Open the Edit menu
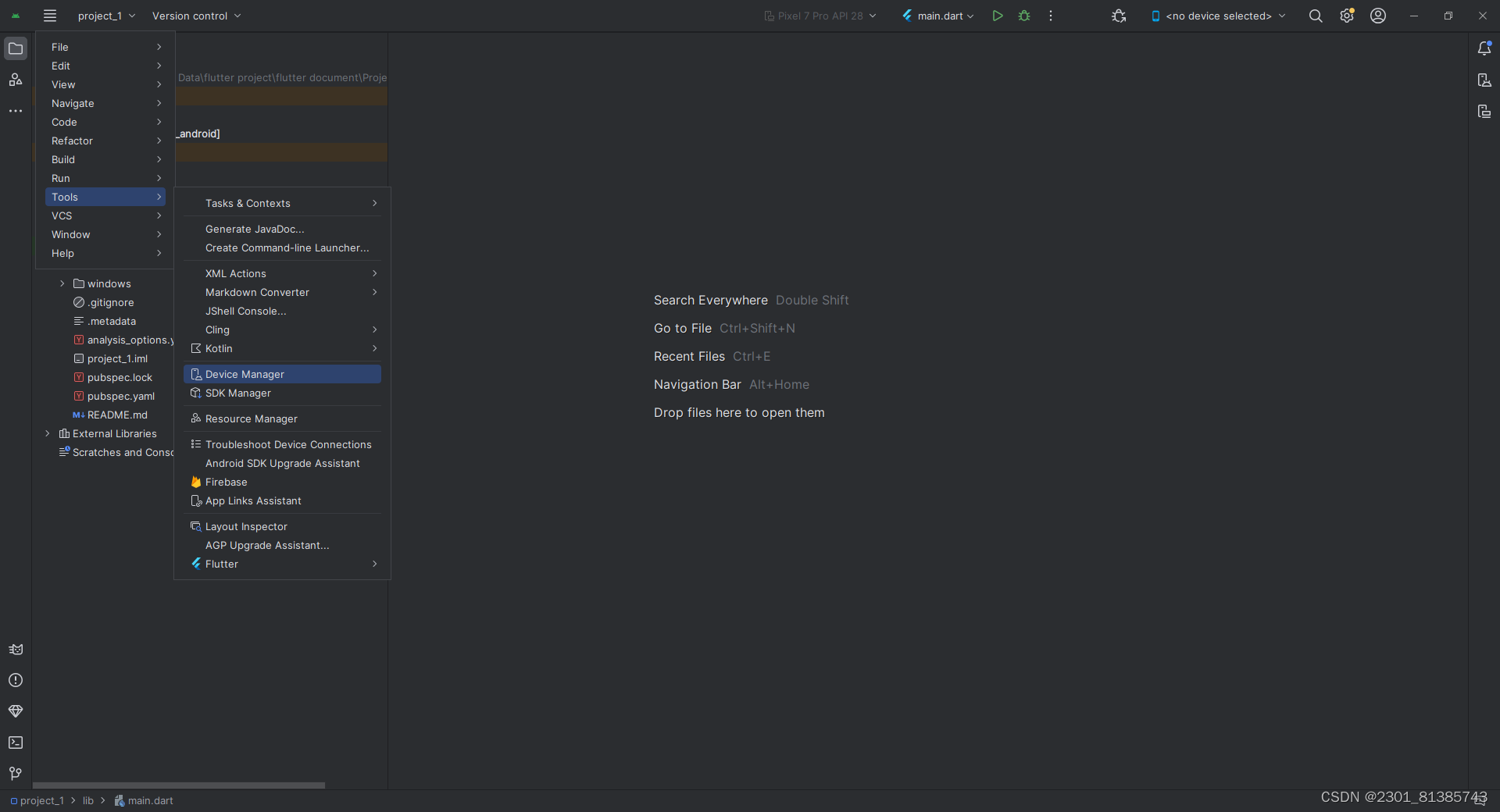The width and height of the screenshot is (1500, 812). (x=105, y=66)
